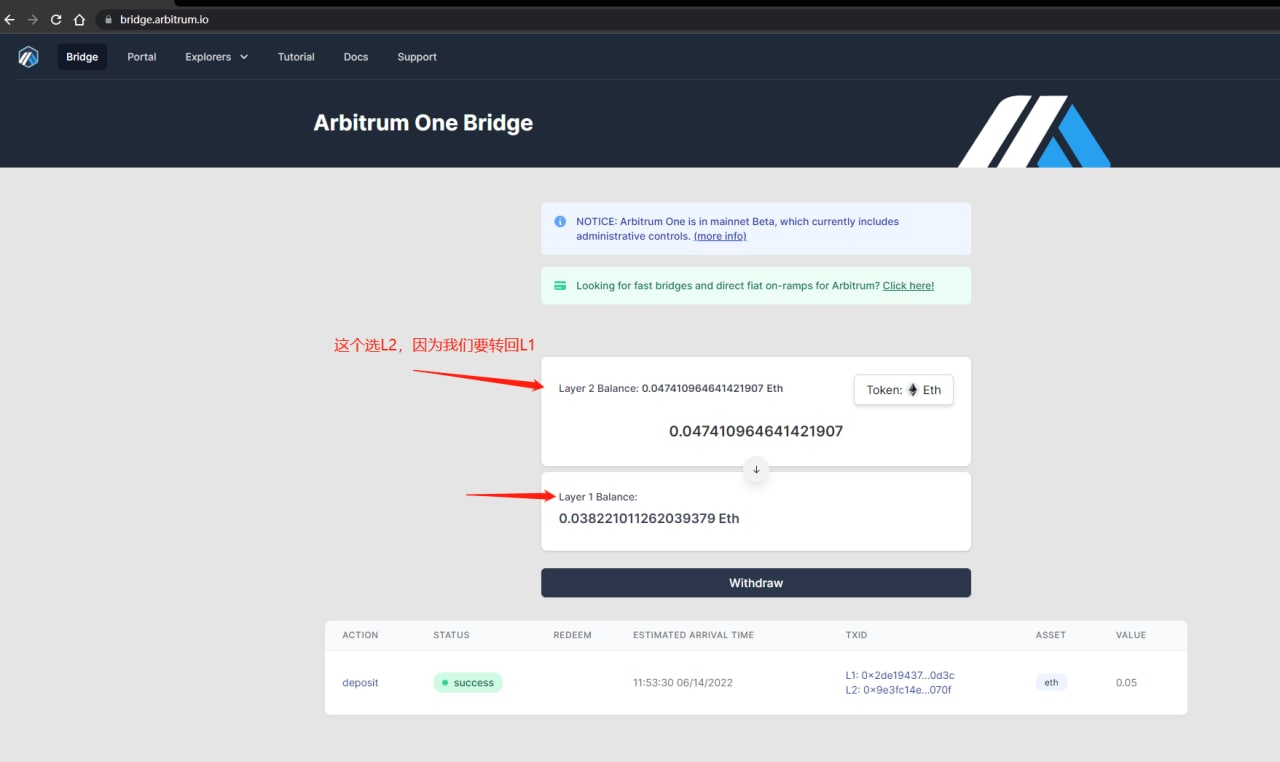Screen dimensions: 1280x762
Task: Click the blue info icon in the notice banner
Action: pos(560,222)
